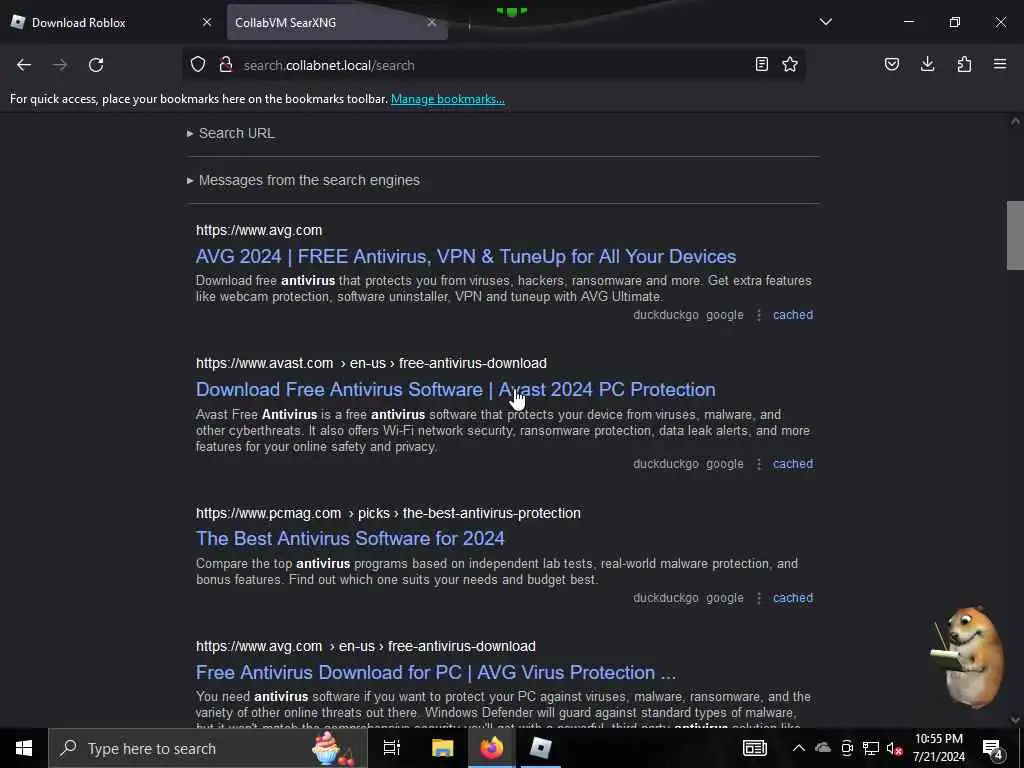Open options dots on PCMag result
The height and width of the screenshot is (768, 1024).
(759, 598)
